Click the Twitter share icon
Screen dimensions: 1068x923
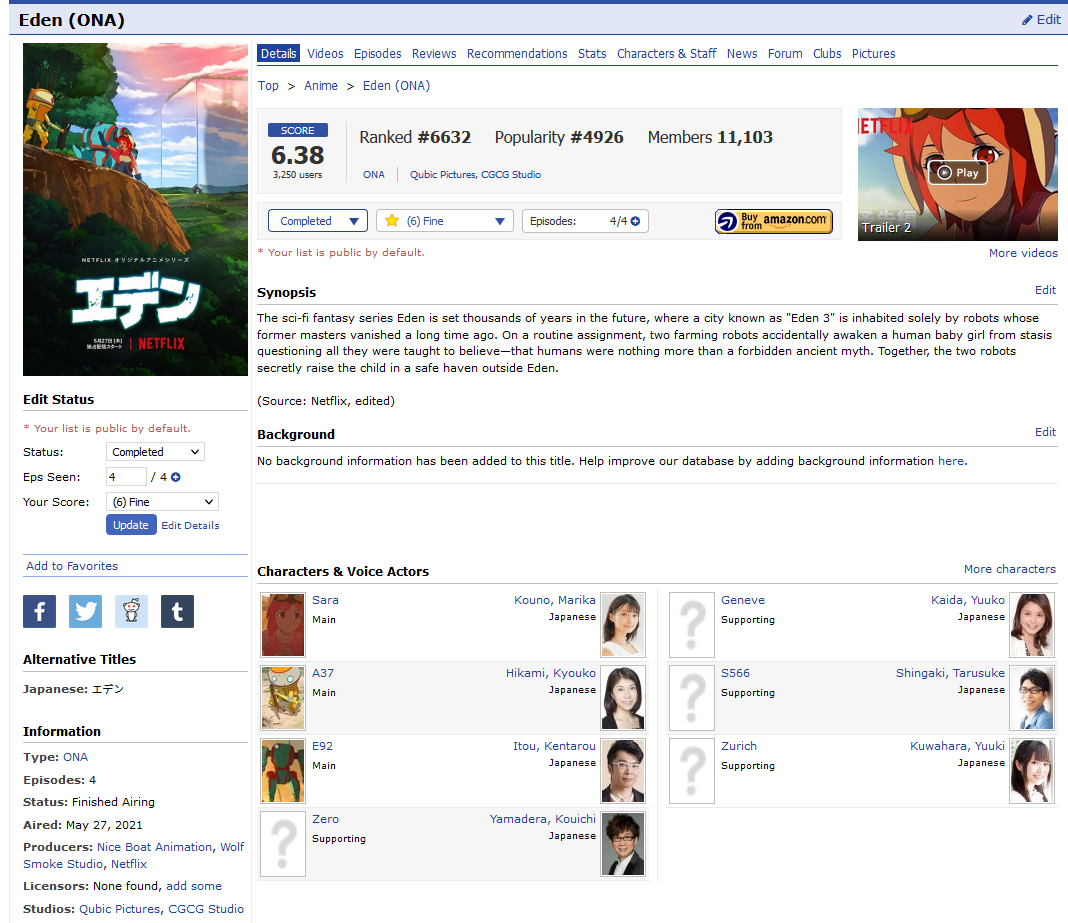pyautogui.click(x=85, y=611)
